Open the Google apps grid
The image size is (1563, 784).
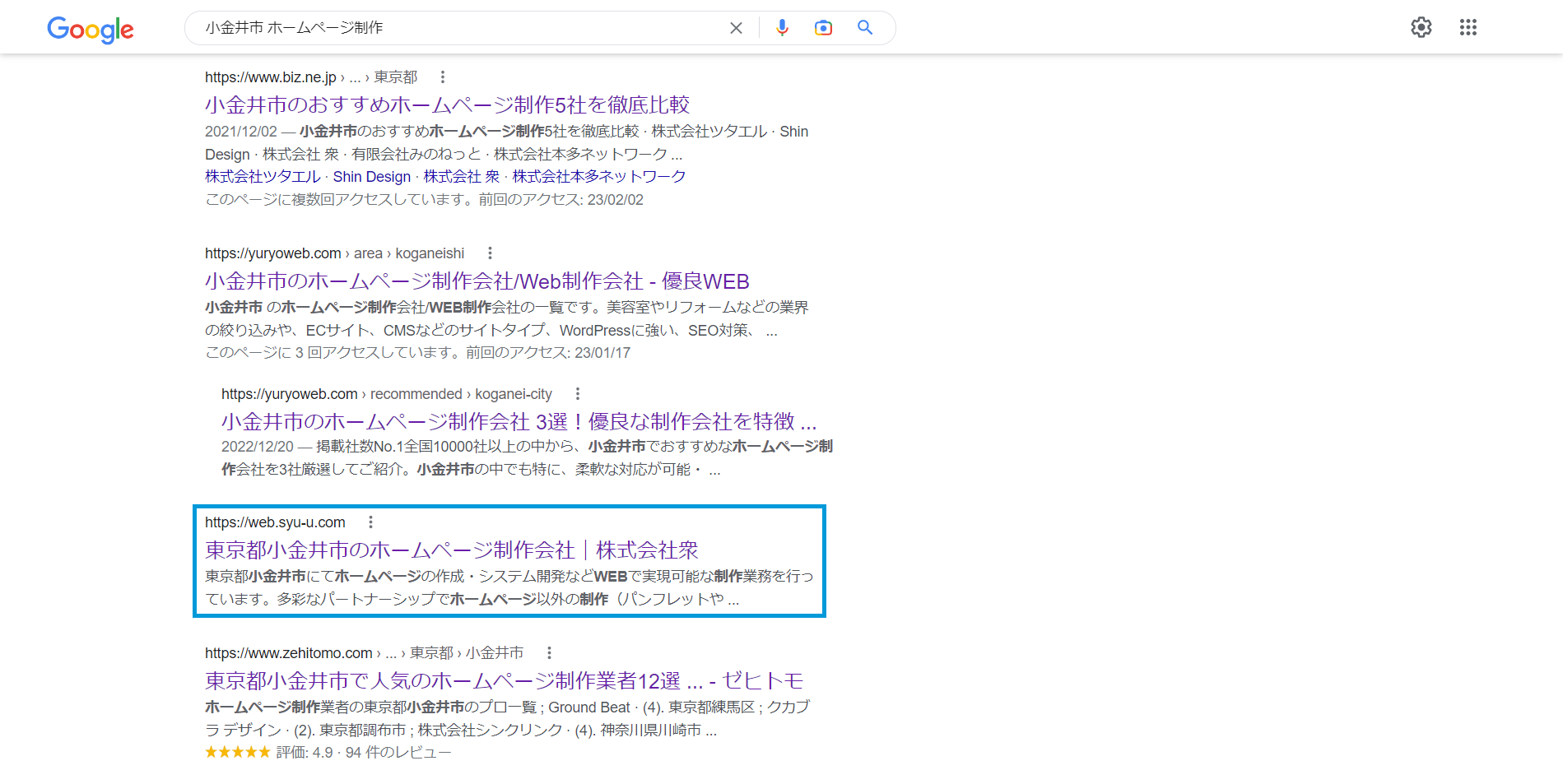[1468, 27]
